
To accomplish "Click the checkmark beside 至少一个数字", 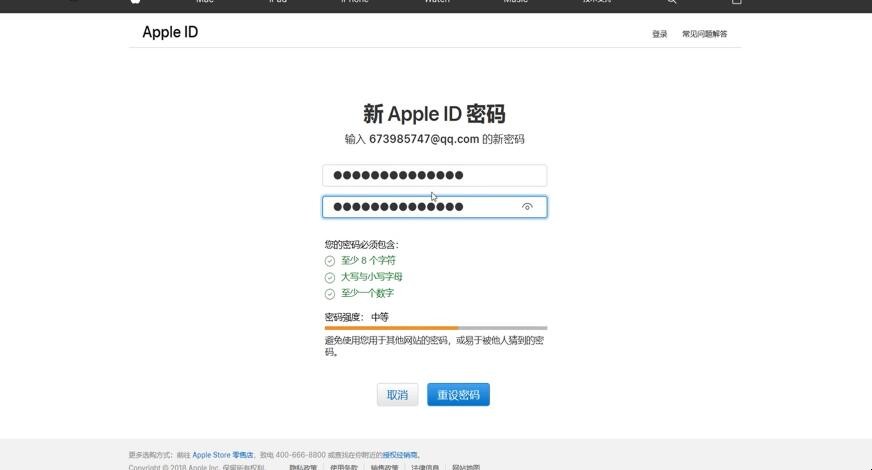I will (330, 294).
